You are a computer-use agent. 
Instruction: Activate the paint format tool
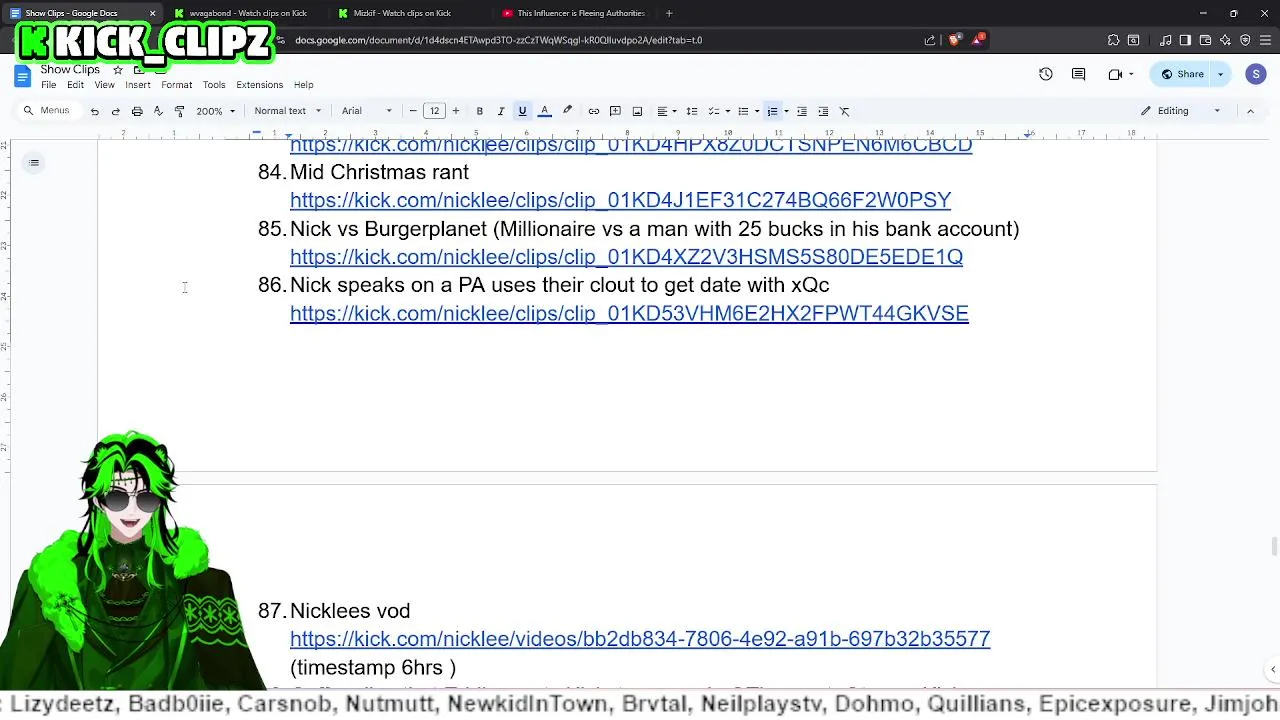(180, 111)
